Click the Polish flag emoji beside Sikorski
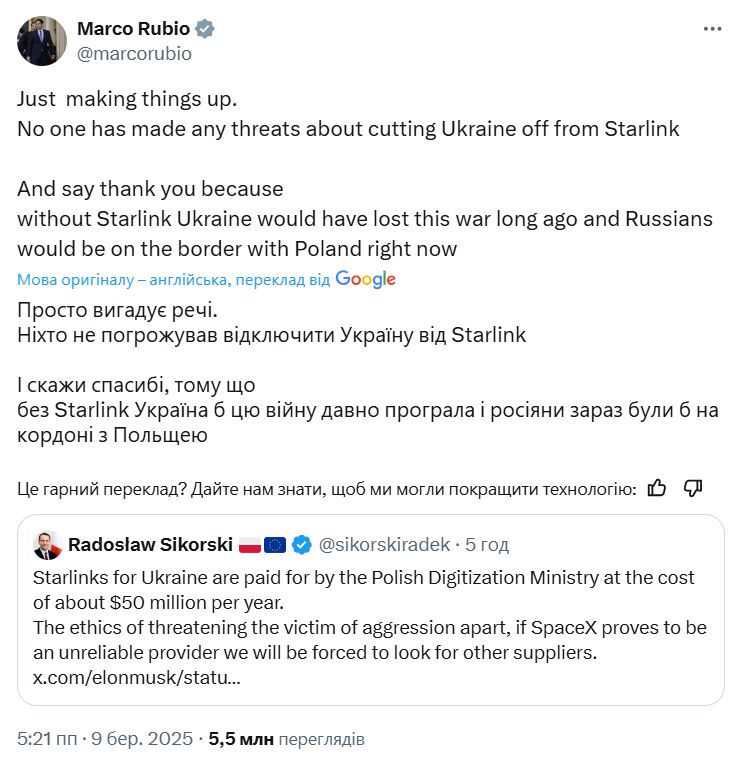The width and height of the screenshot is (745, 758). [x=249, y=545]
